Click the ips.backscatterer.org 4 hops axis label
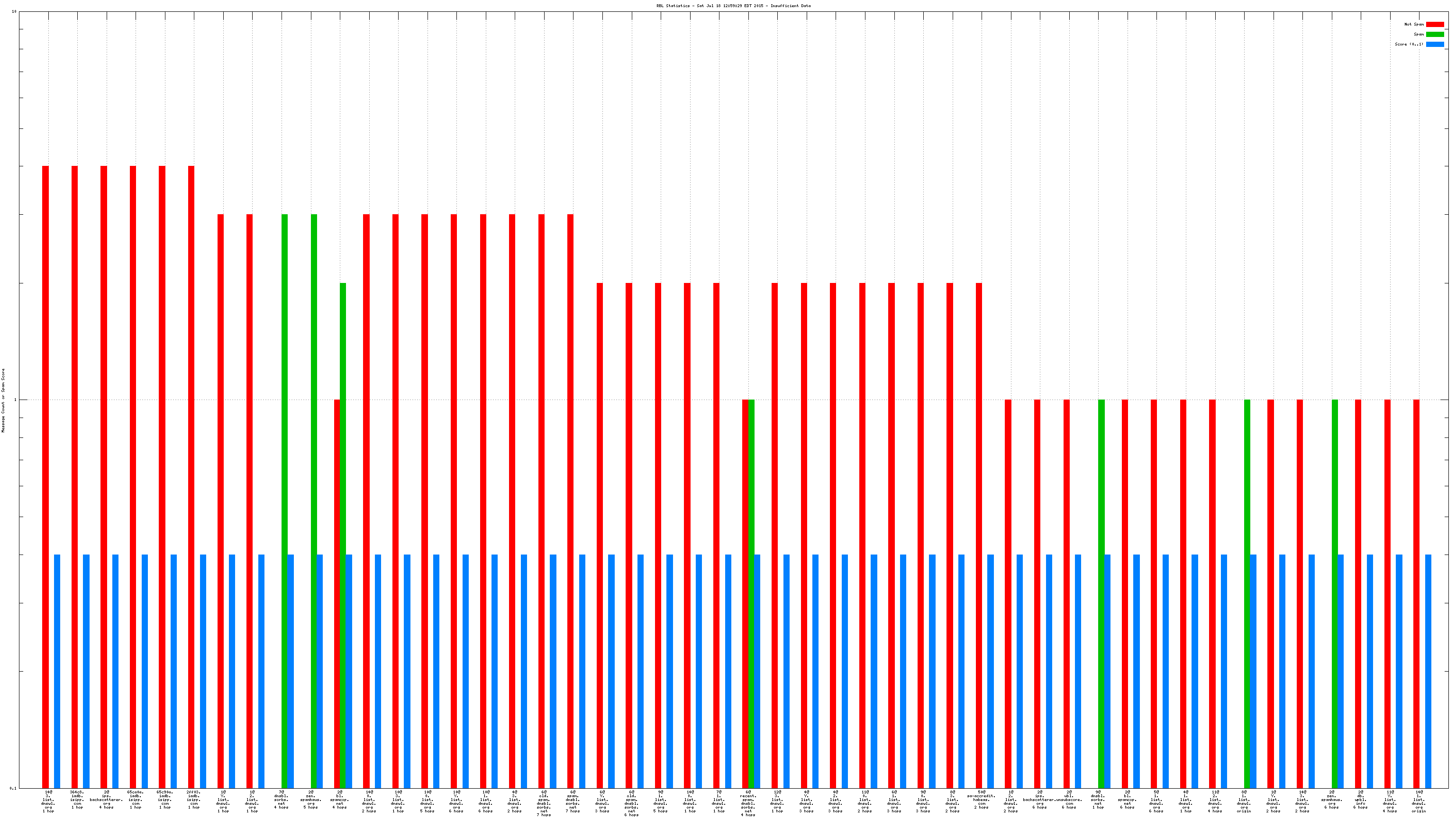The image size is (1456, 819). coord(106,799)
